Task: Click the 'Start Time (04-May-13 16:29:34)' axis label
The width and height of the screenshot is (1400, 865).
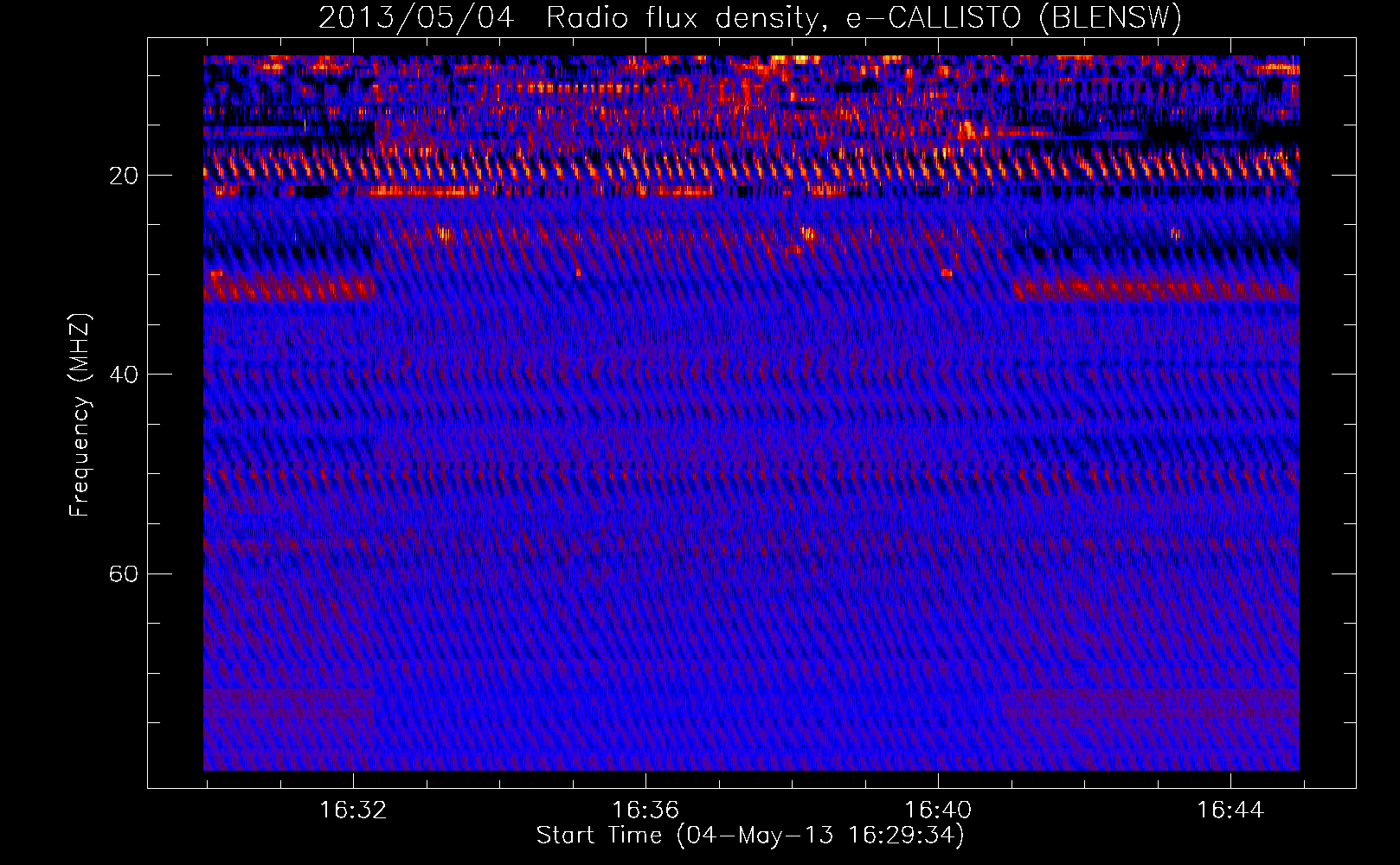Action: pyautogui.click(x=750, y=836)
